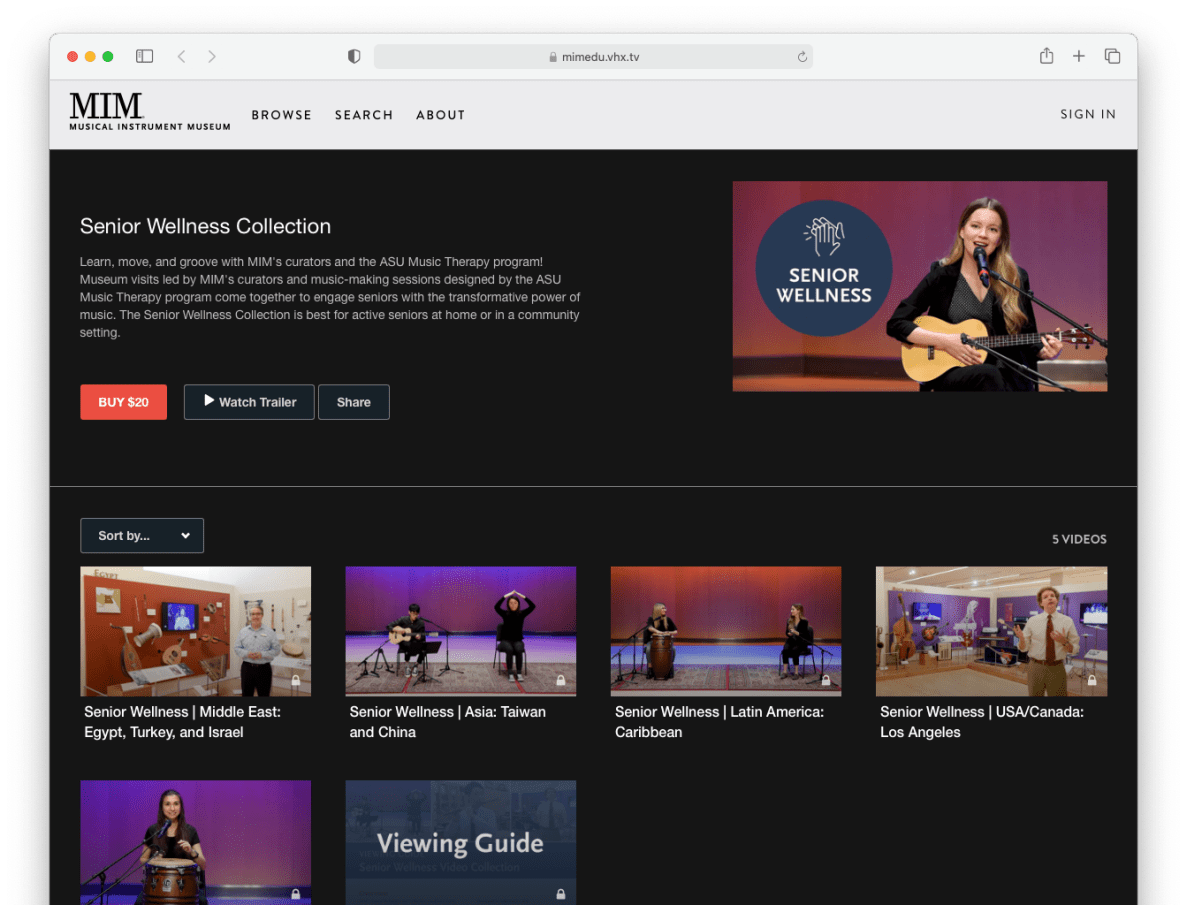Image resolution: width=1187 pixels, height=905 pixels.
Task: Click the lock icon on Caribbean thumbnail
Action: [x=826, y=680]
